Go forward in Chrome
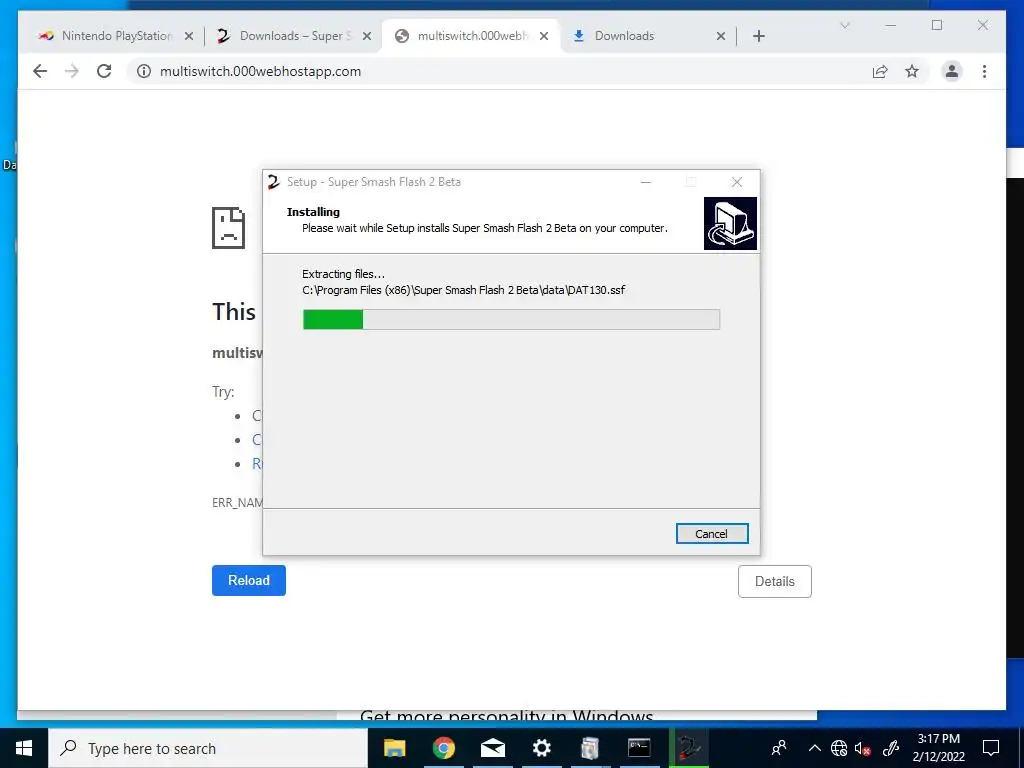Viewport: 1024px width, 768px height. pyautogui.click(x=72, y=71)
